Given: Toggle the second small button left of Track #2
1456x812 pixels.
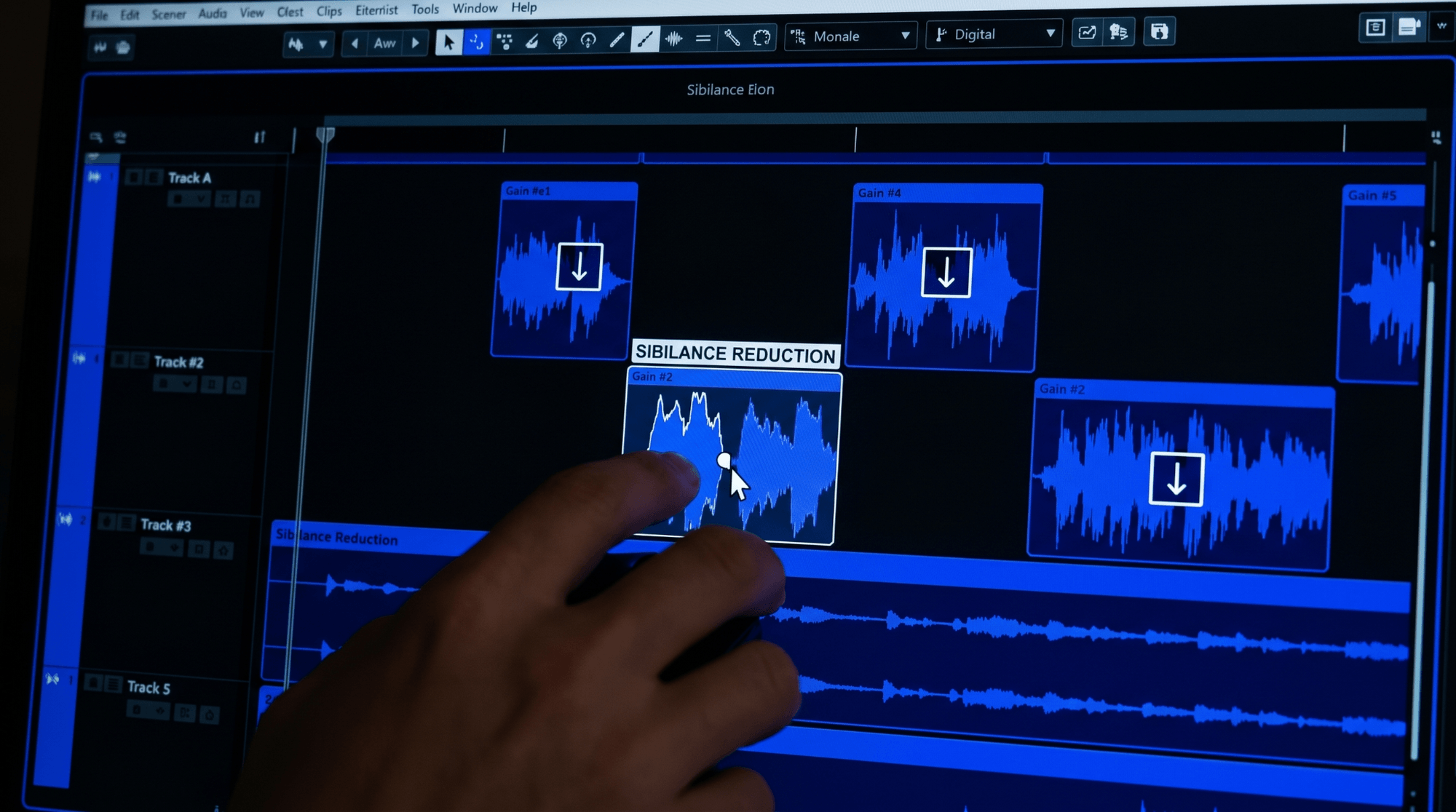Looking at the screenshot, I should coord(138,360).
